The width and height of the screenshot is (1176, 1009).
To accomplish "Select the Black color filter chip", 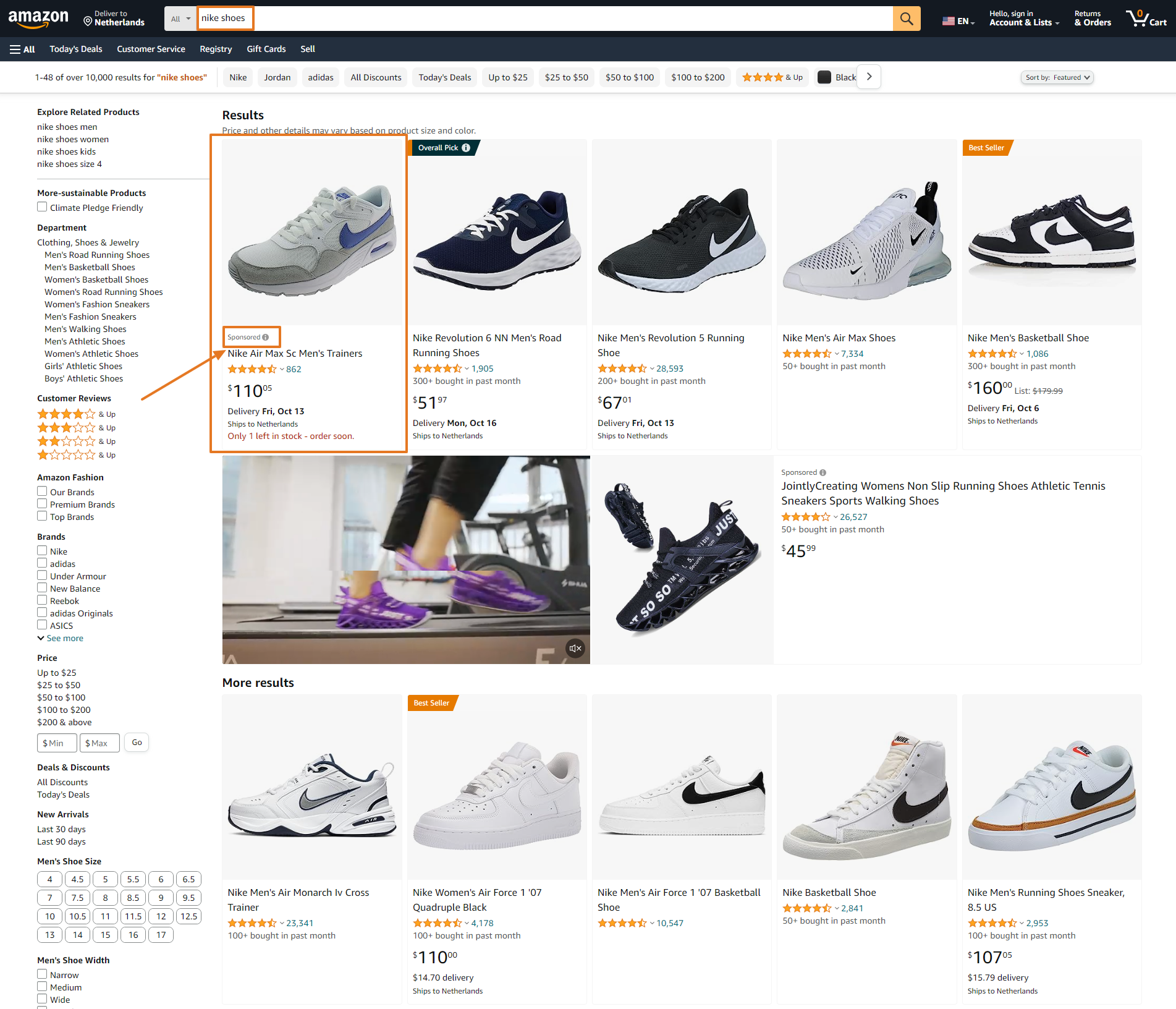I will pos(837,77).
